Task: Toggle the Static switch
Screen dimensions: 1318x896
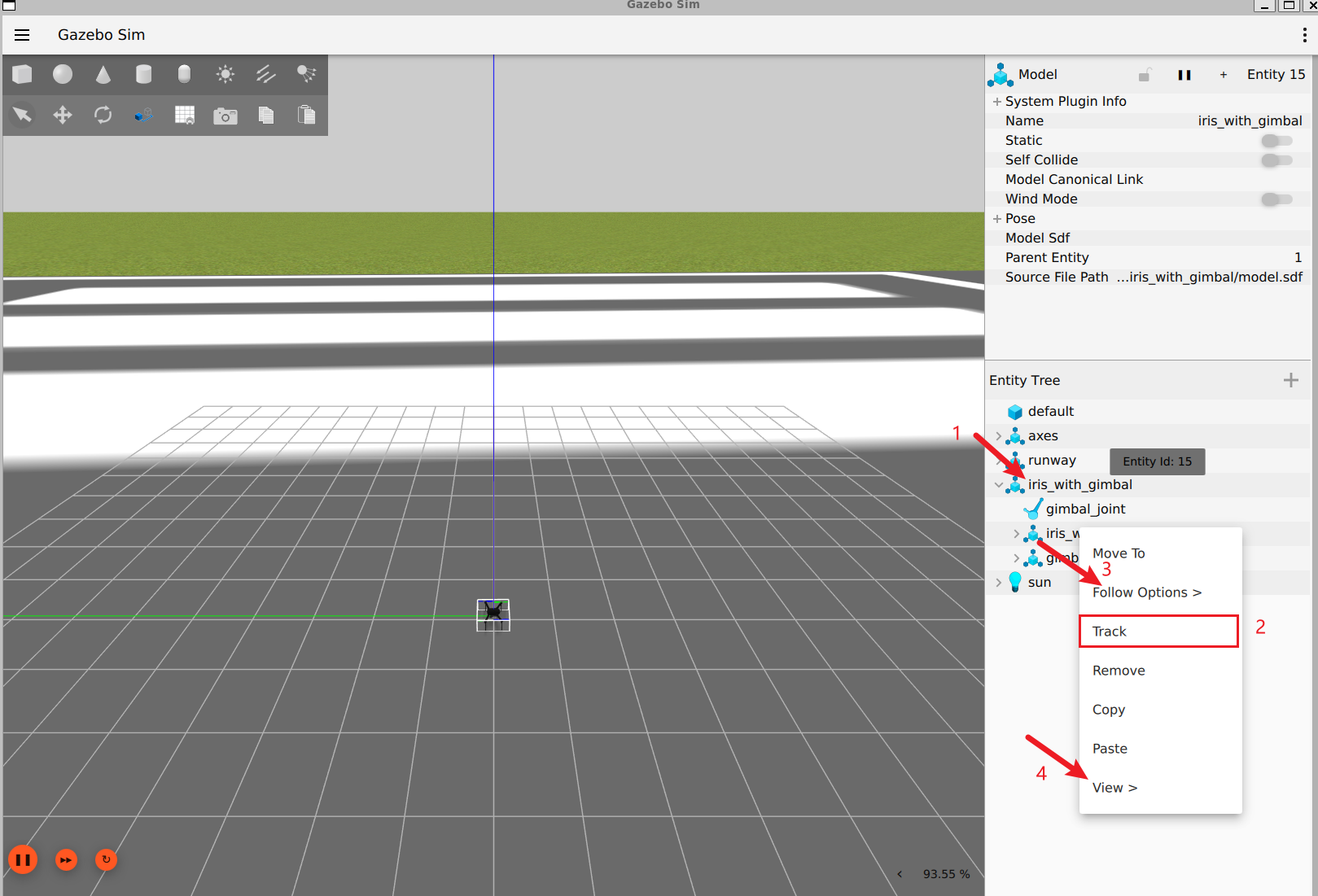Action: (1276, 141)
